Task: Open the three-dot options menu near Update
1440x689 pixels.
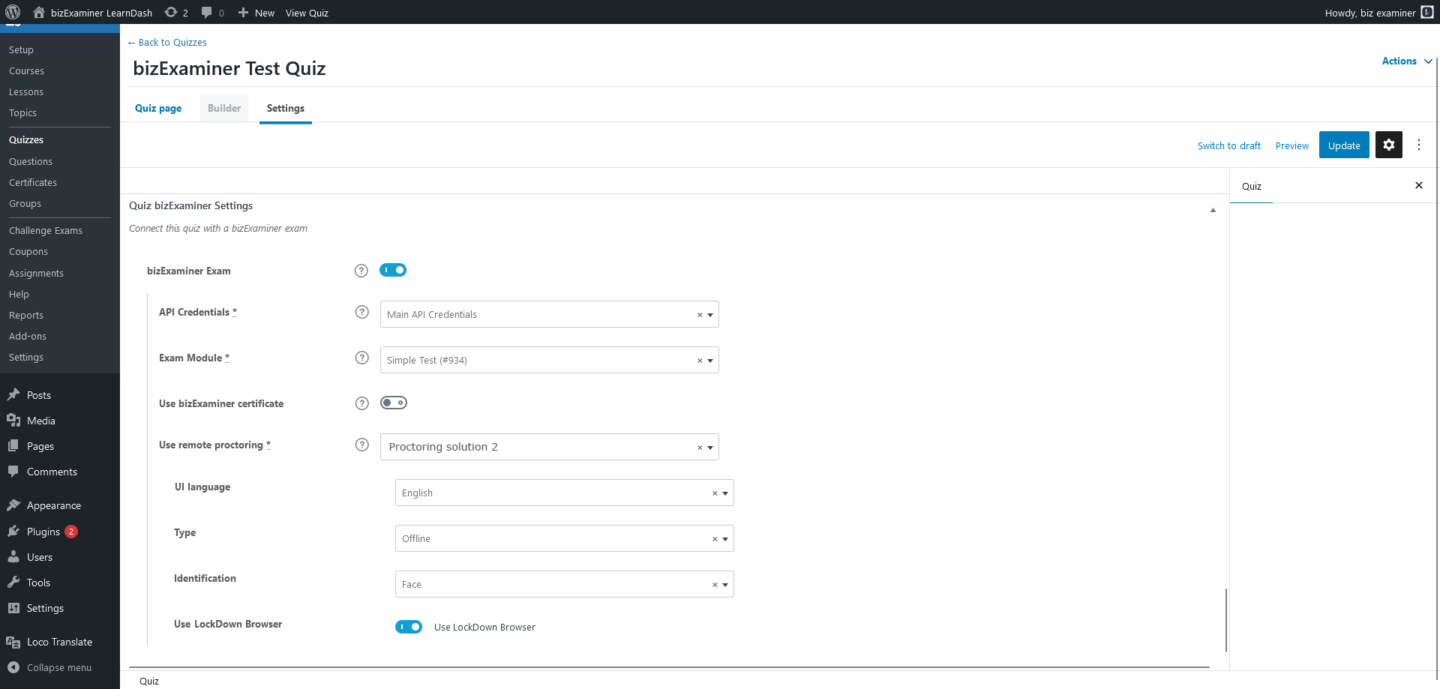Action: coord(1419,144)
